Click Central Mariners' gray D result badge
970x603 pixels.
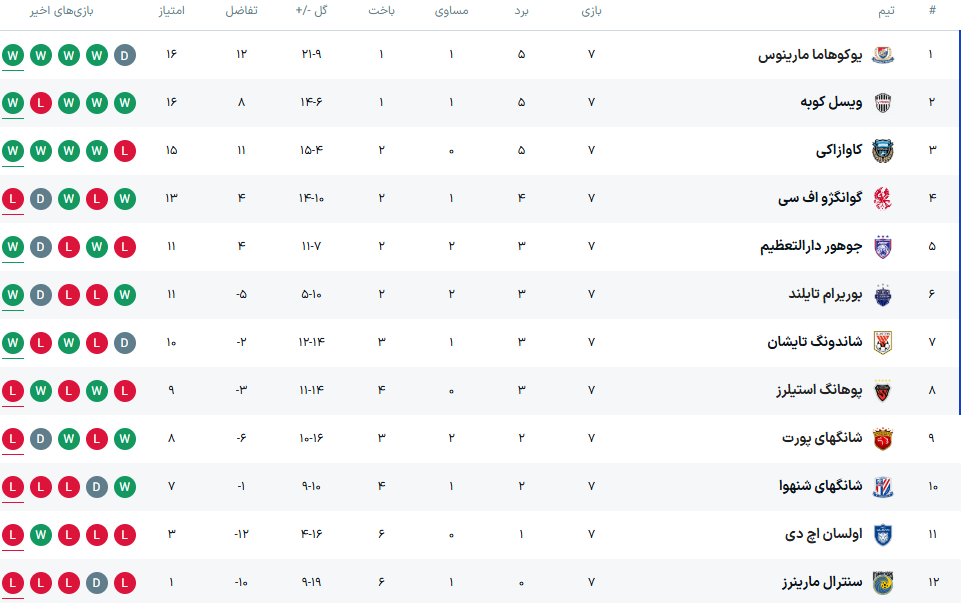point(97,582)
